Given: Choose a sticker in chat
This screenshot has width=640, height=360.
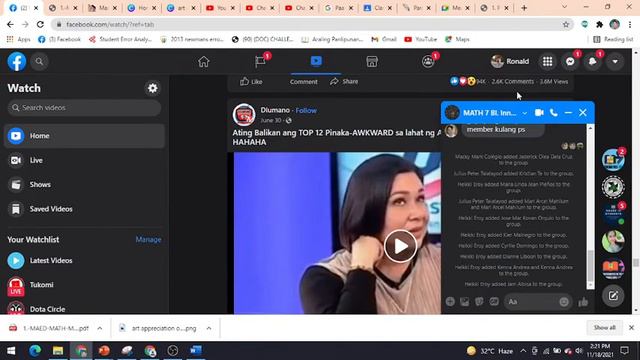Looking at the screenshot, I should tap(479, 302).
